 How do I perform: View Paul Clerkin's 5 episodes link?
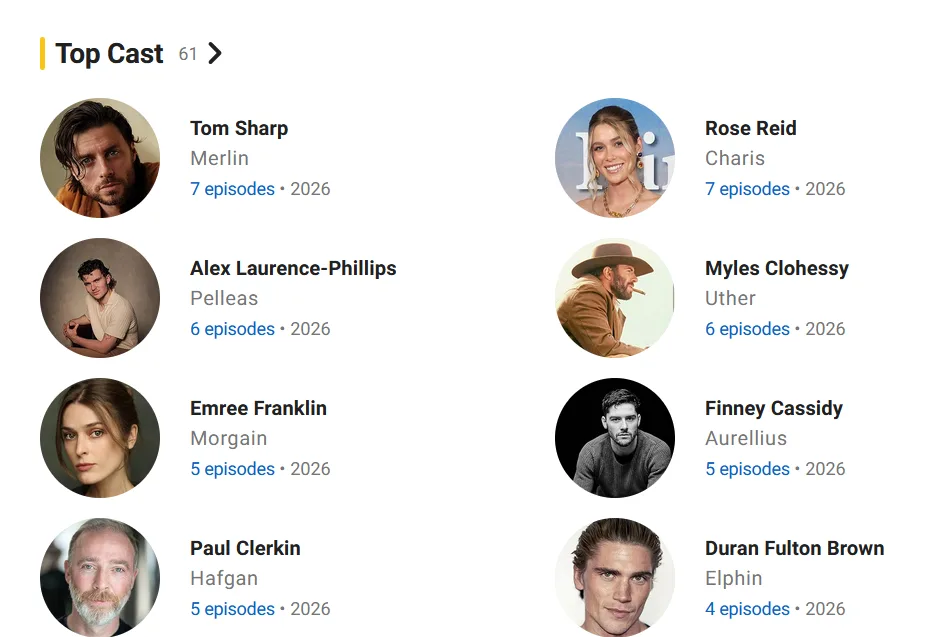(232, 609)
